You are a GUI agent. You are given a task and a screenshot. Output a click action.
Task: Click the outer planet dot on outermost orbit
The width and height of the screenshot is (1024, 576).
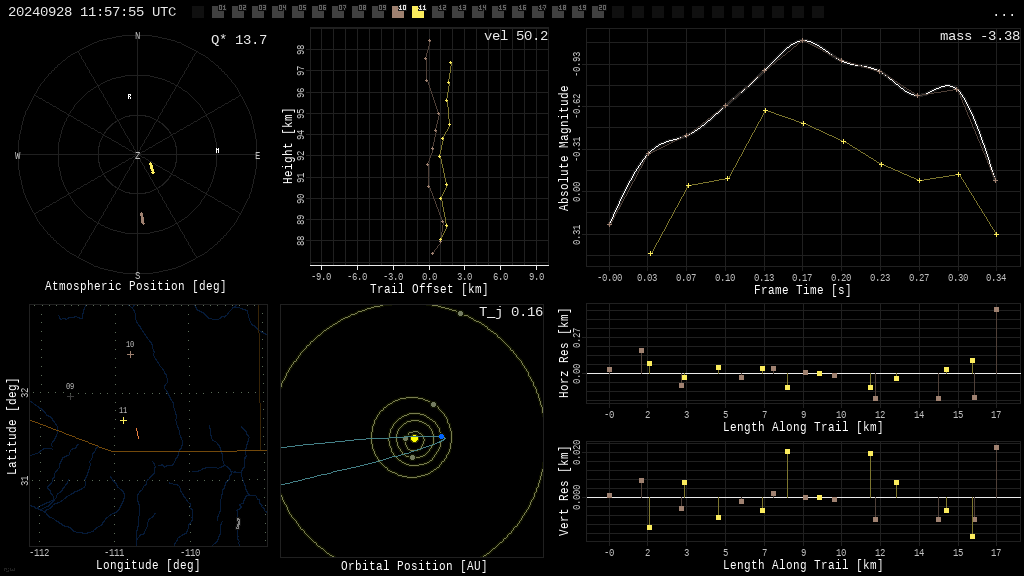tap(460, 314)
